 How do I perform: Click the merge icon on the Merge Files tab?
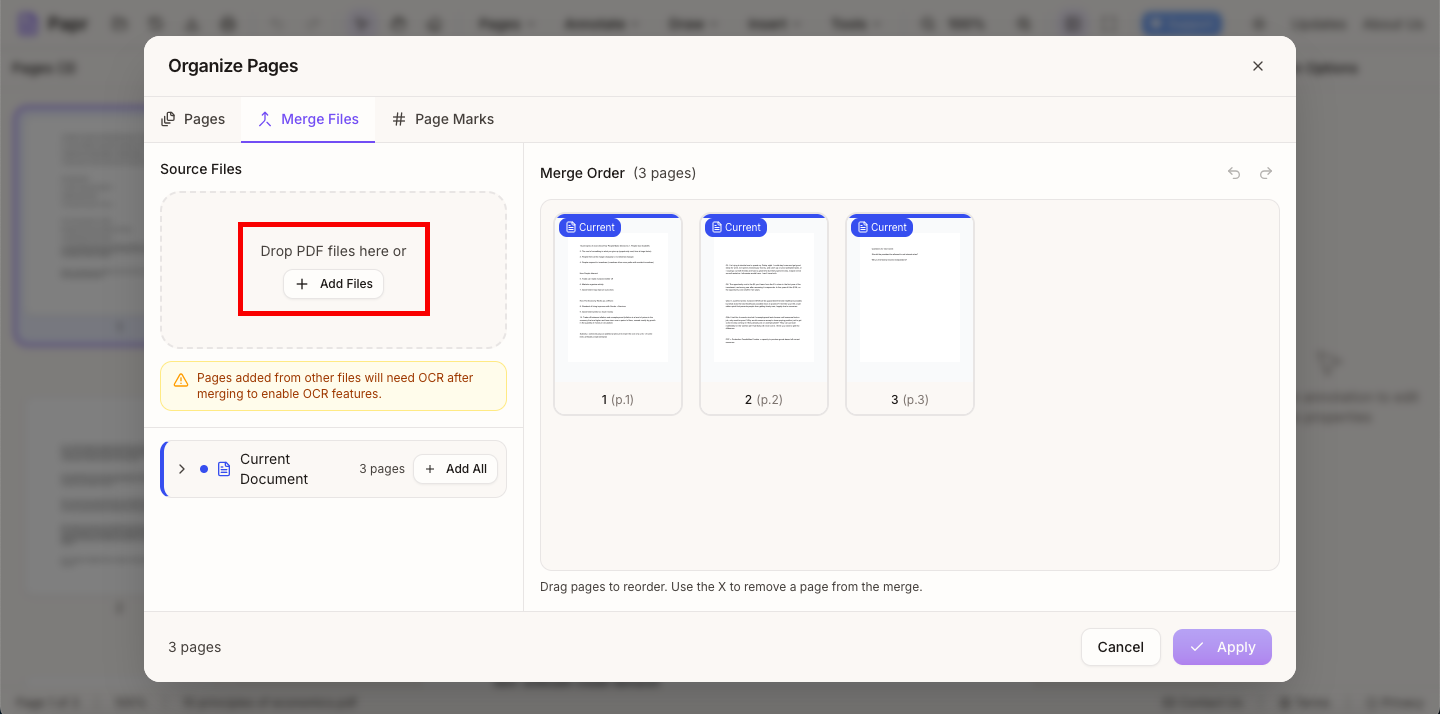(x=265, y=118)
